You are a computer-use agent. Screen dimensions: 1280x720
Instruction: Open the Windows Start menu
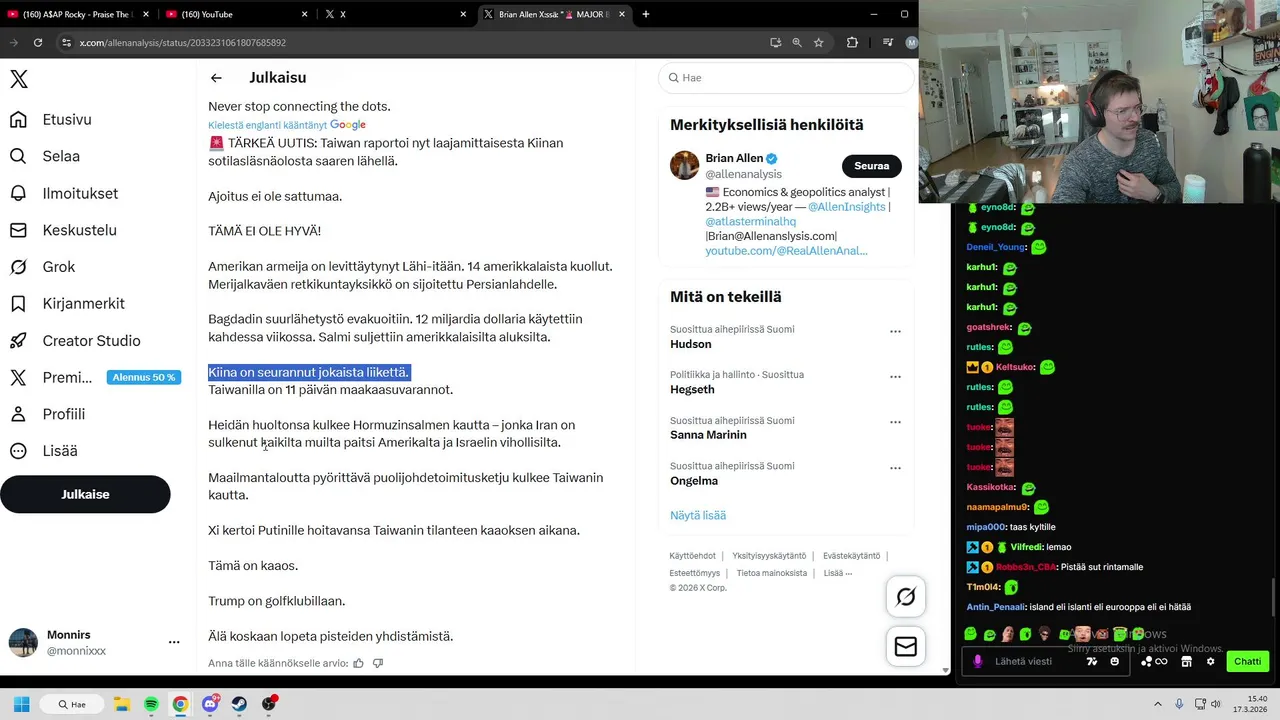pyautogui.click(x=21, y=704)
